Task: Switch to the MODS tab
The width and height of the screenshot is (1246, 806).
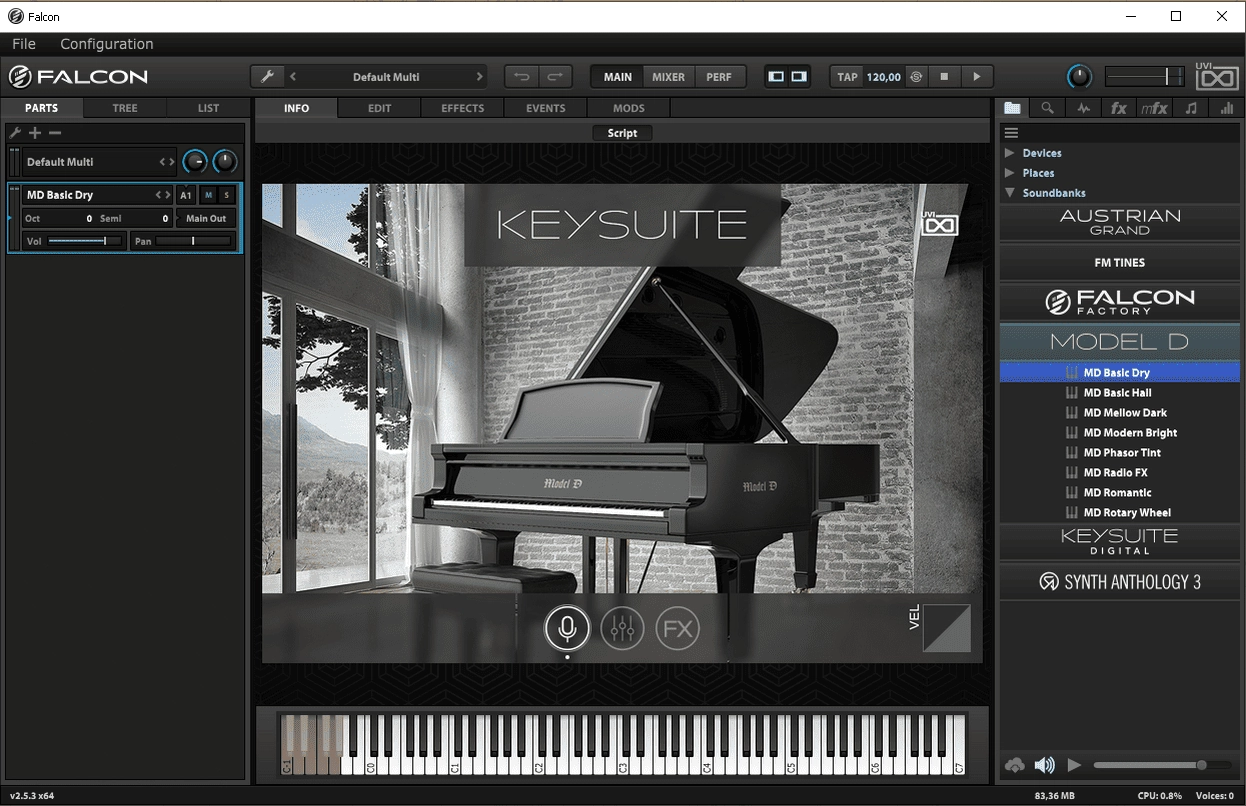Action: coord(629,108)
